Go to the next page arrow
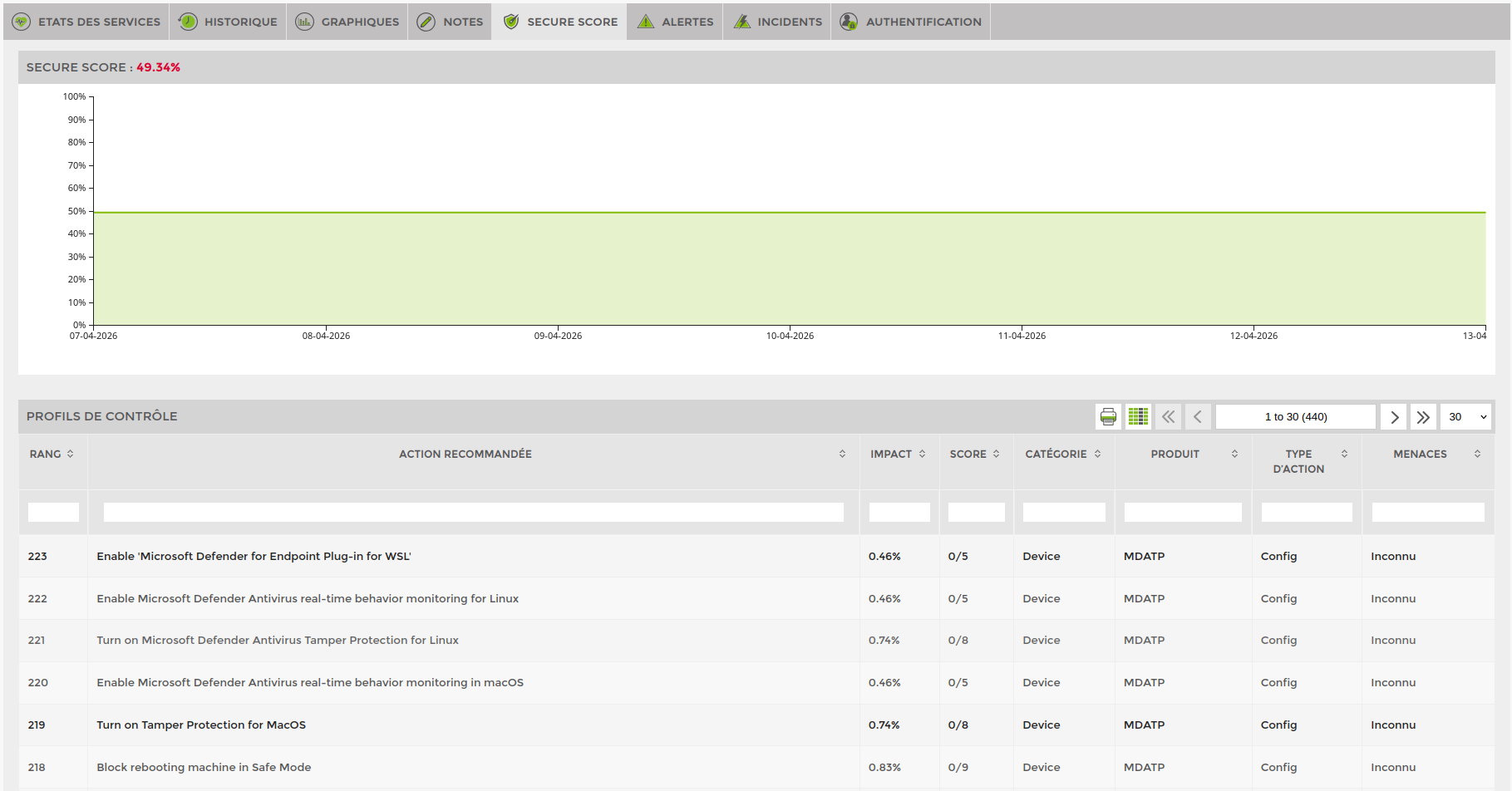1512x791 pixels. (x=1394, y=417)
